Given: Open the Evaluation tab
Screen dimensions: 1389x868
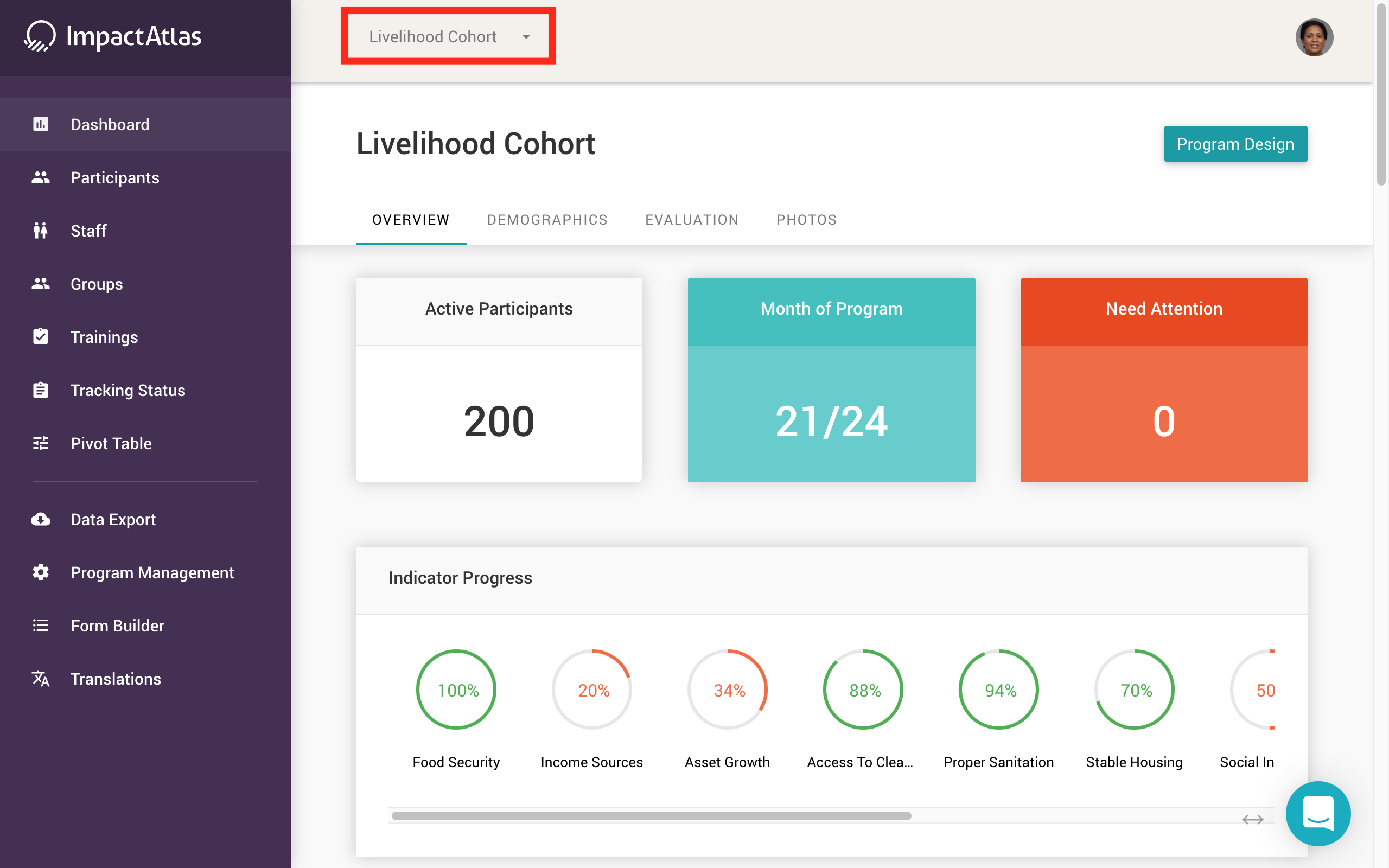Looking at the screenshot, I should pos(692,220).
